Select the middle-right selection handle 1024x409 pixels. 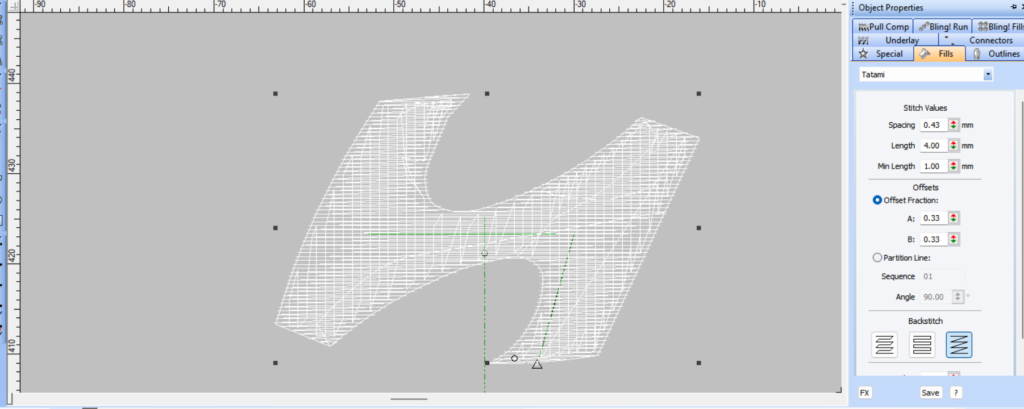click(x=699, y=228)
